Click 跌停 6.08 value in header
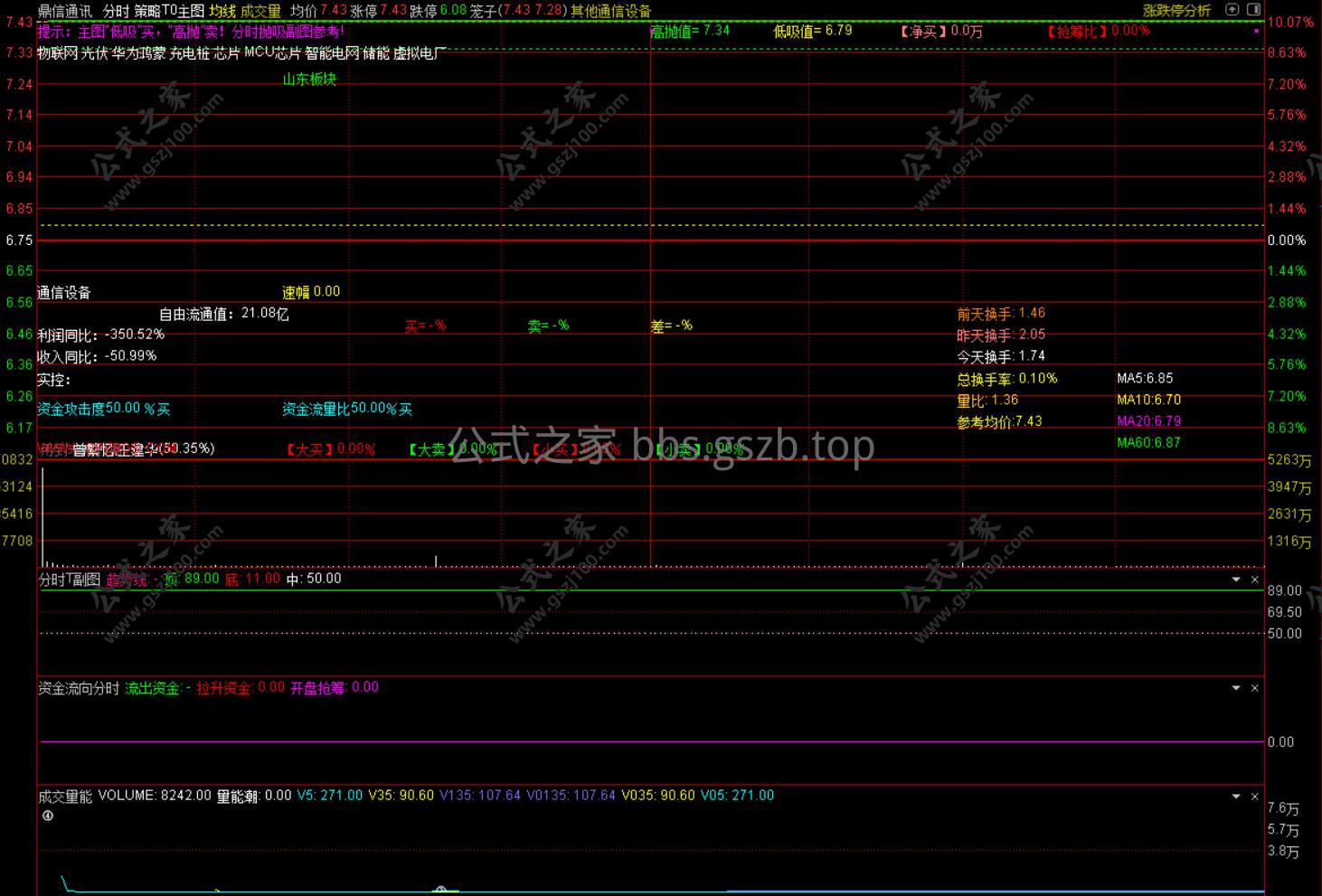 [x=438, y=11]
